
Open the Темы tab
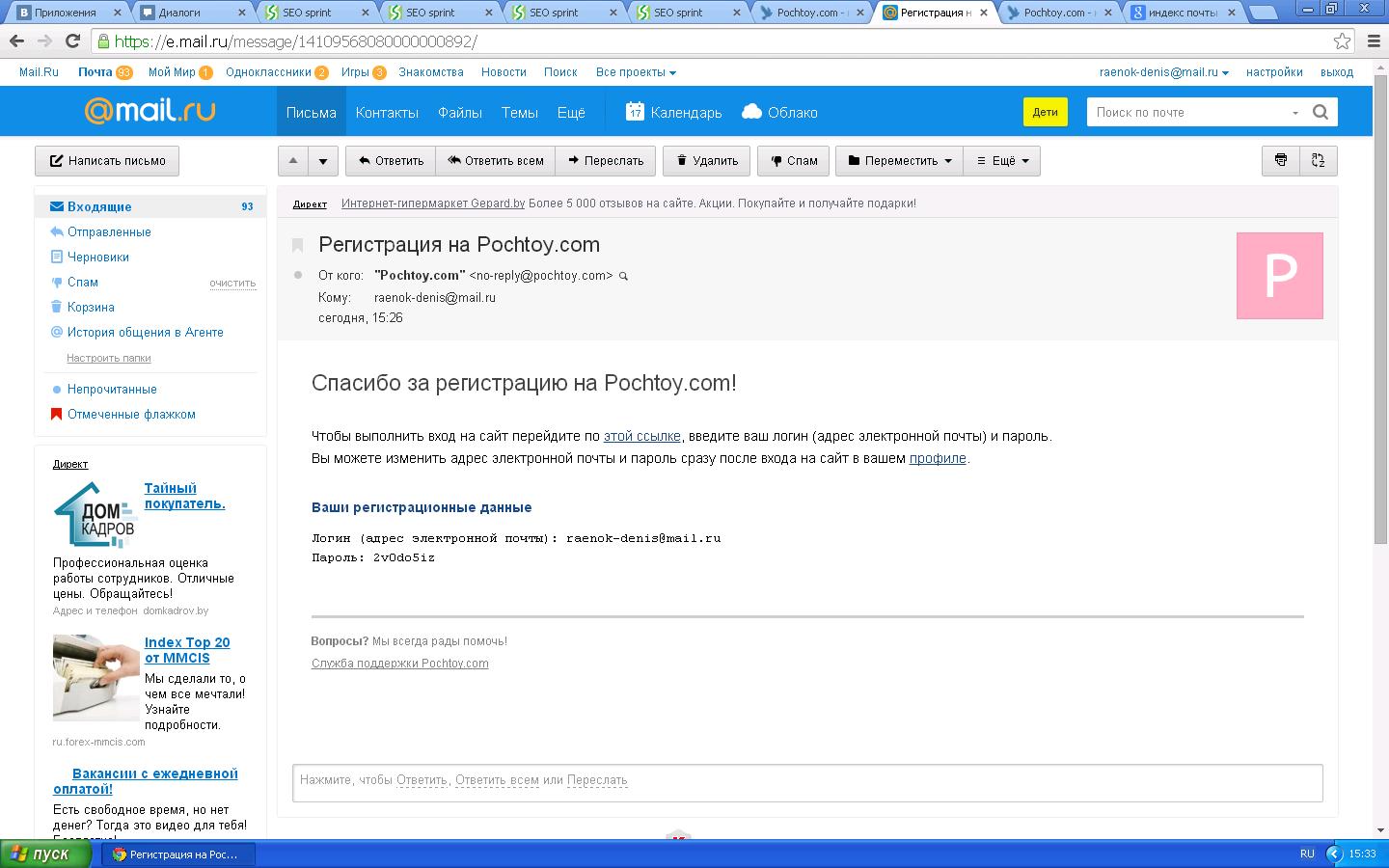pyautogui.click(x=520, y=112)
